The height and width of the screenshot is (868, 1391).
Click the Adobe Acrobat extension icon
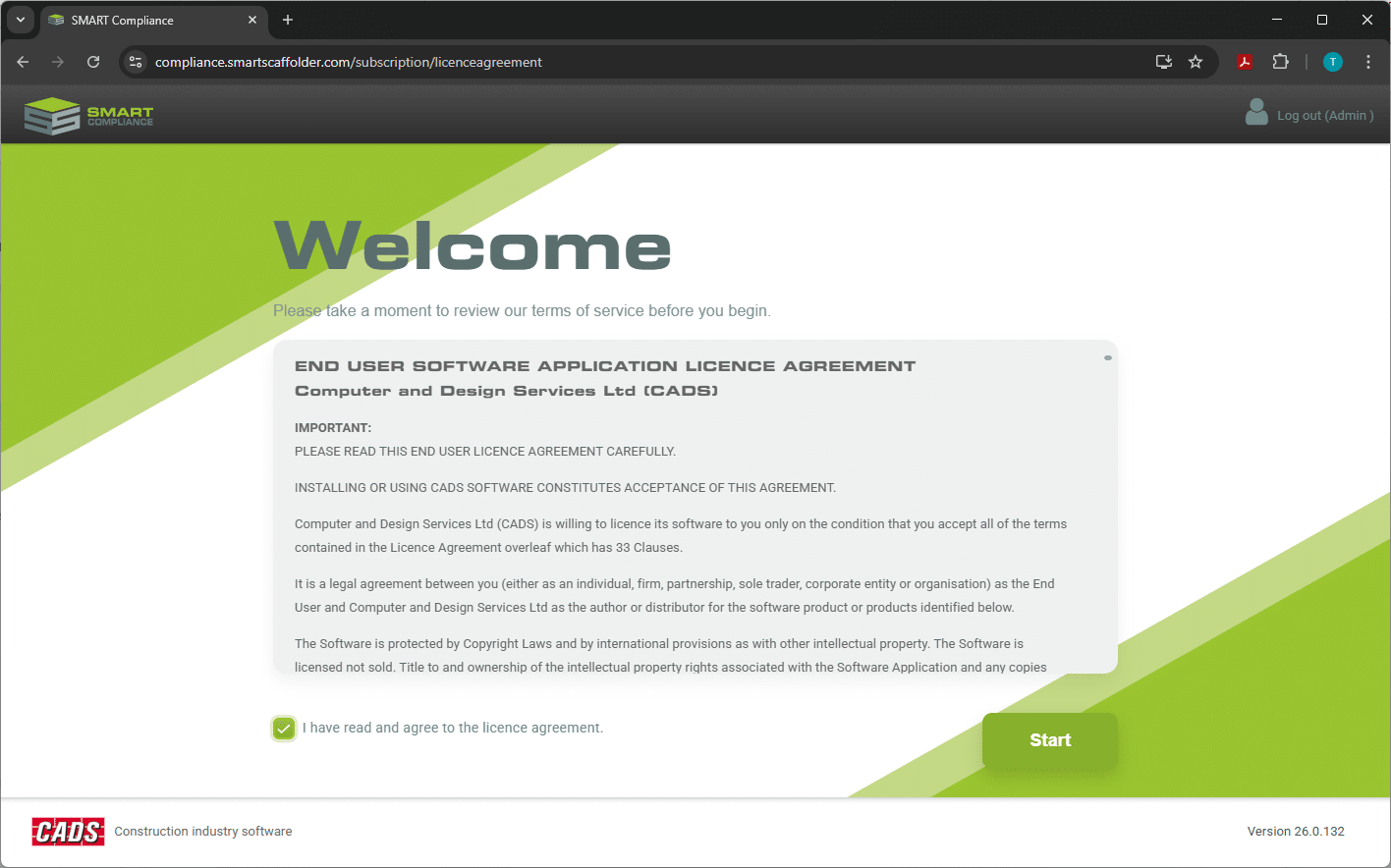click(x=1245, y=62)
